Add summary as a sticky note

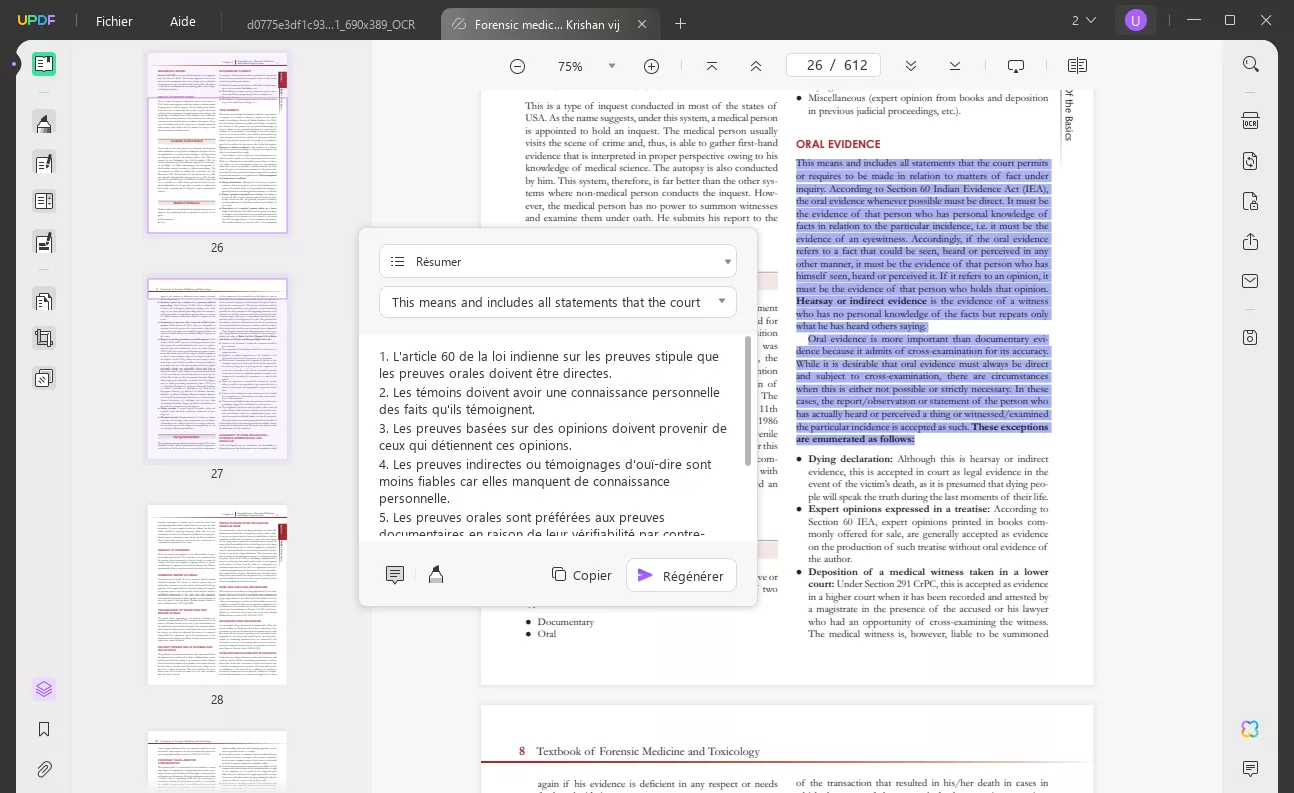pyautogui.click(x=395, y=575)
